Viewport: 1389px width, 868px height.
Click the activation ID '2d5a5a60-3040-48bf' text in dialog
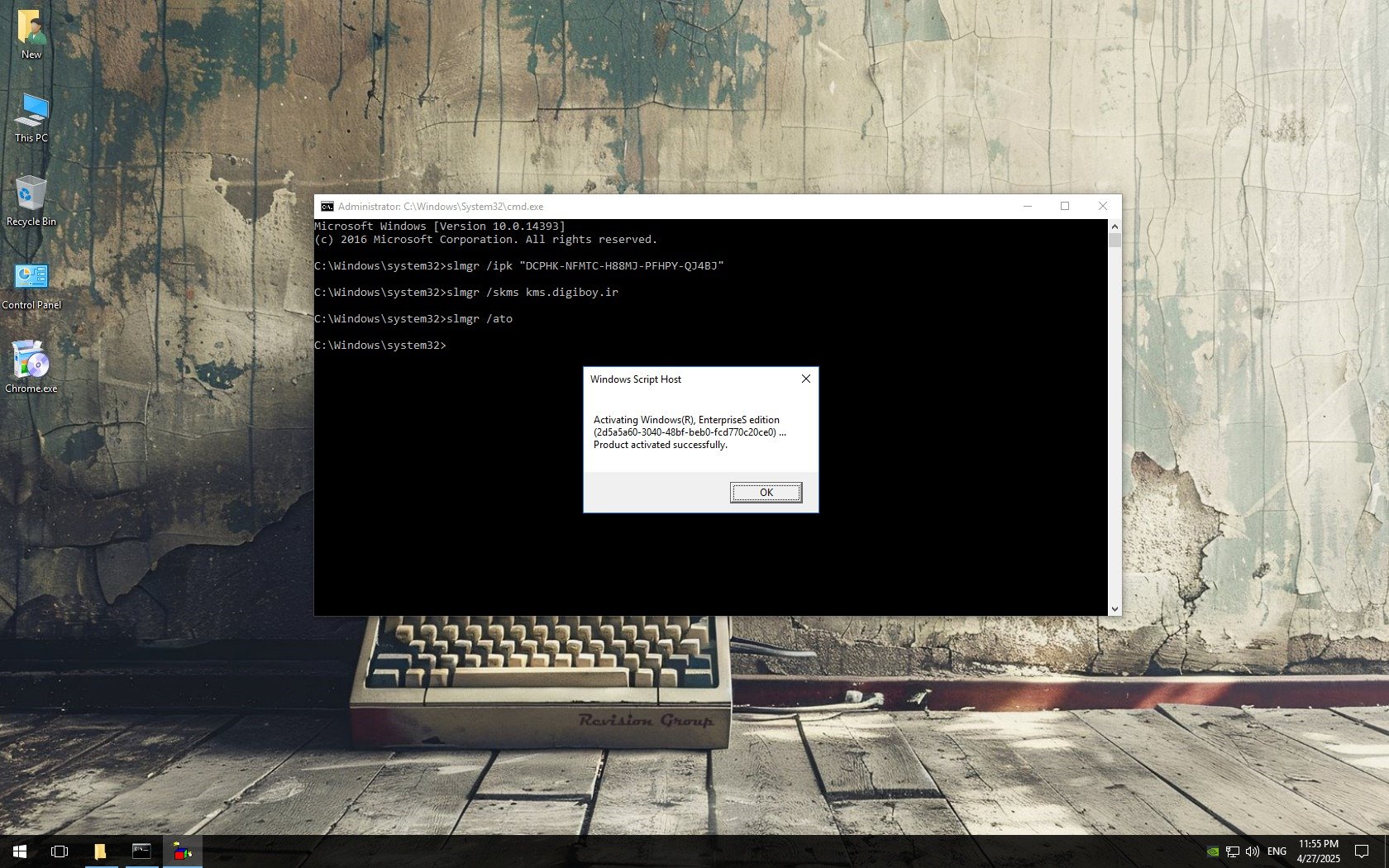tap(690, 432)
